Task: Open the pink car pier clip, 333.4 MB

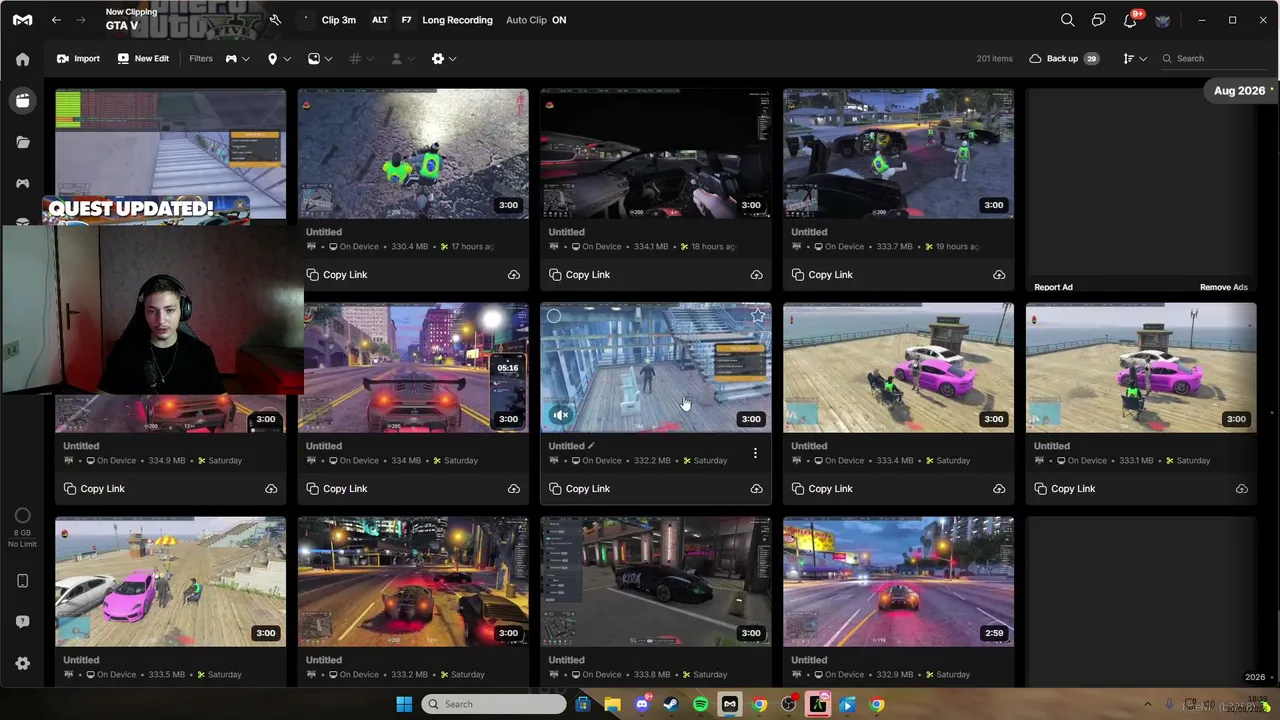Action: (x=898, y=368)
